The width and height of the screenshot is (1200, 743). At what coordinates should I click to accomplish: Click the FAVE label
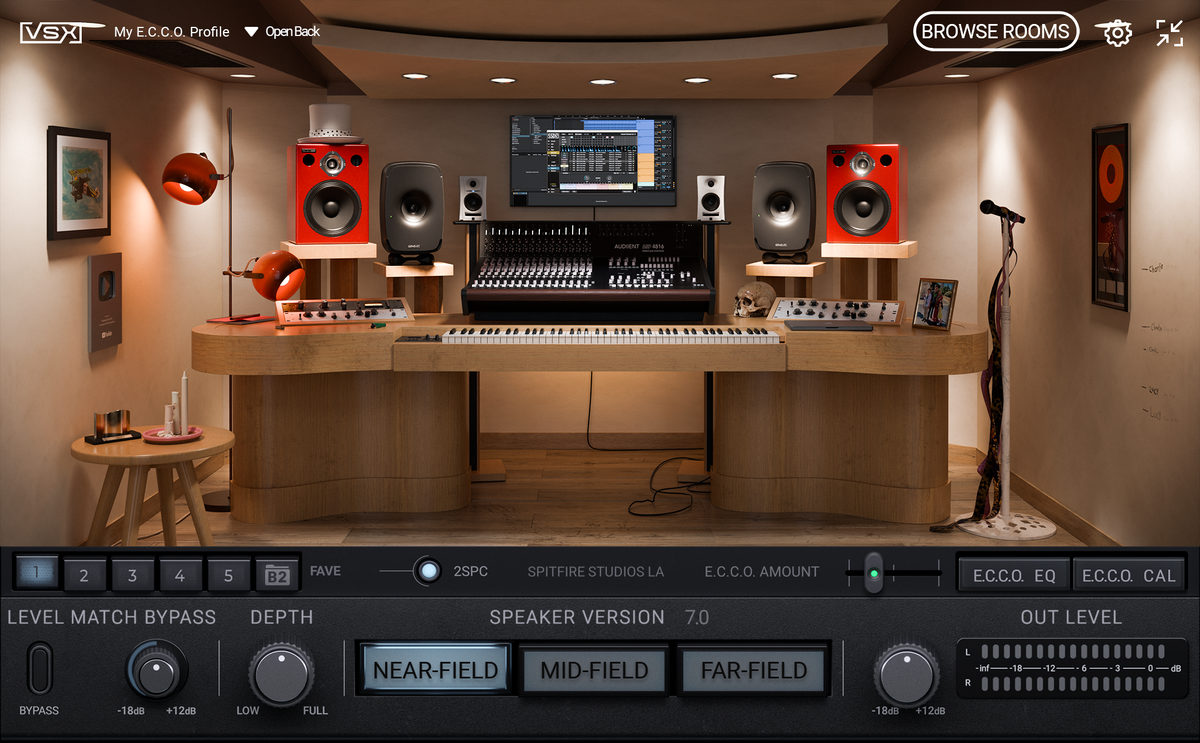(325, 571)
